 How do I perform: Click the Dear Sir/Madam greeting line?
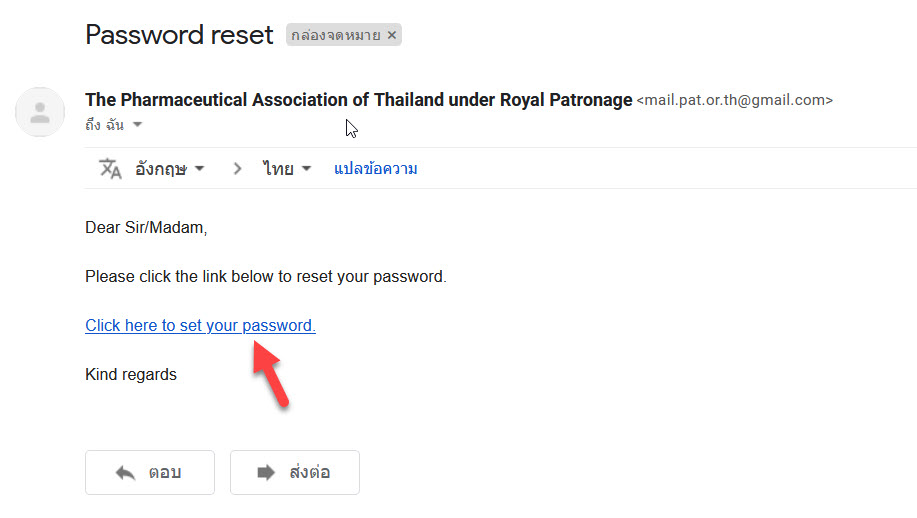pos(146,227)
